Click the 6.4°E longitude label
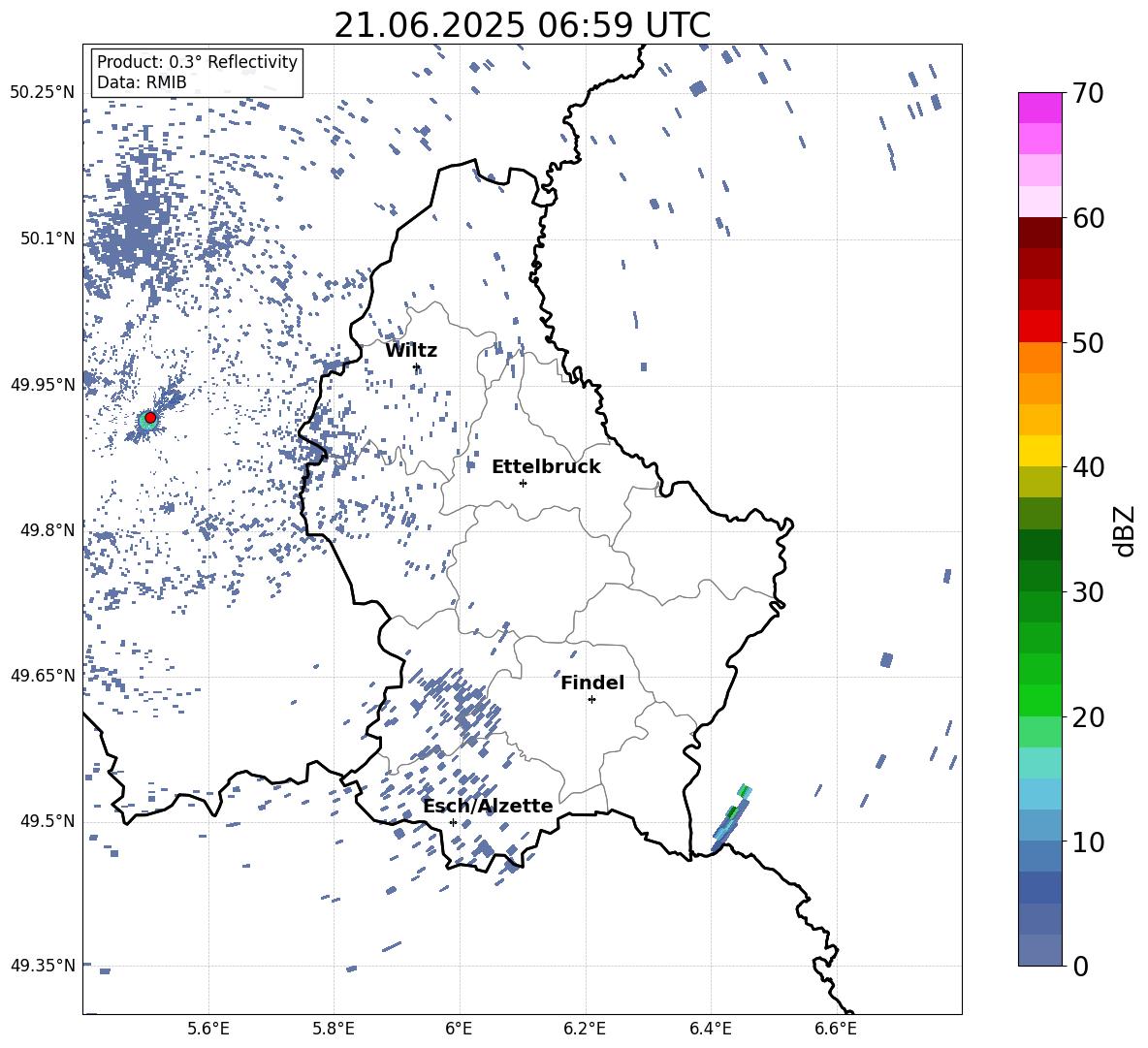1148x1048 pixels. [x=710, y=1029]
